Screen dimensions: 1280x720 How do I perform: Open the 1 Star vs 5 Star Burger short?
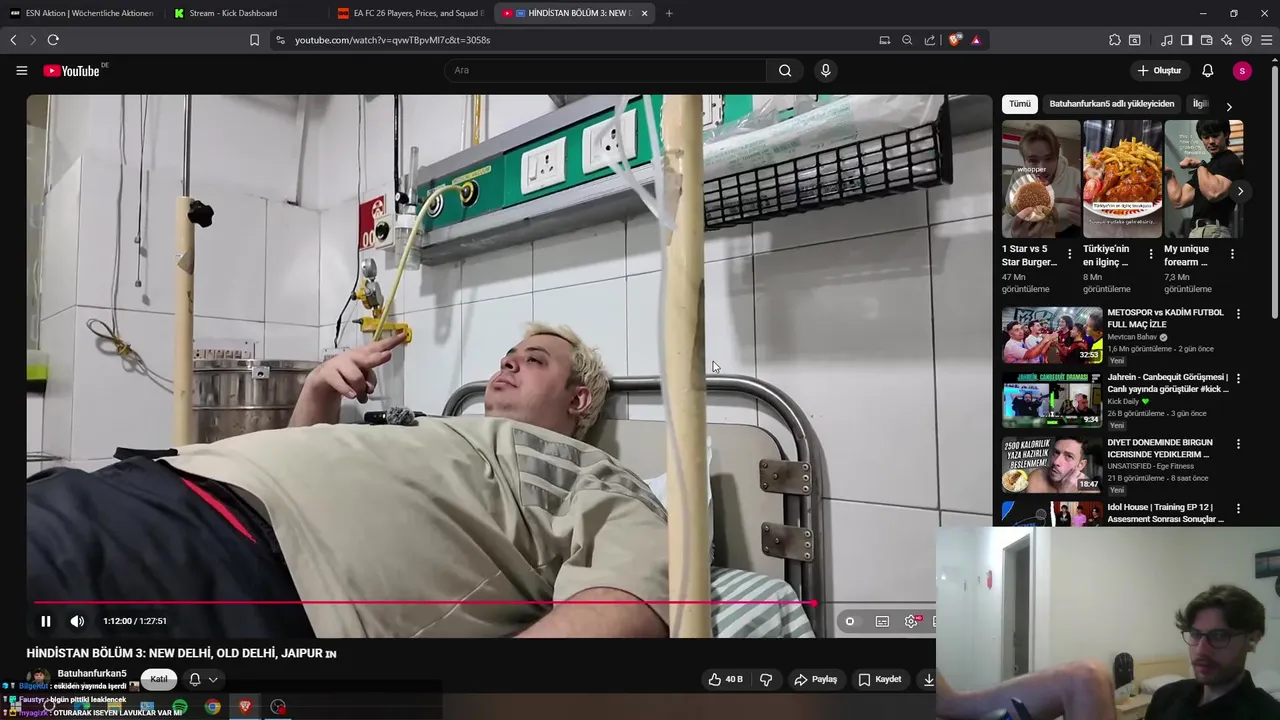click(1041, 179)
